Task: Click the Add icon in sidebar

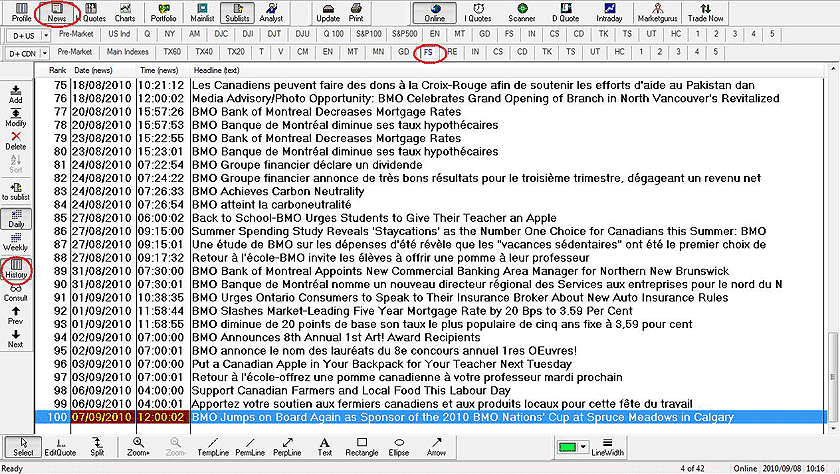Action: coord(16,94)
